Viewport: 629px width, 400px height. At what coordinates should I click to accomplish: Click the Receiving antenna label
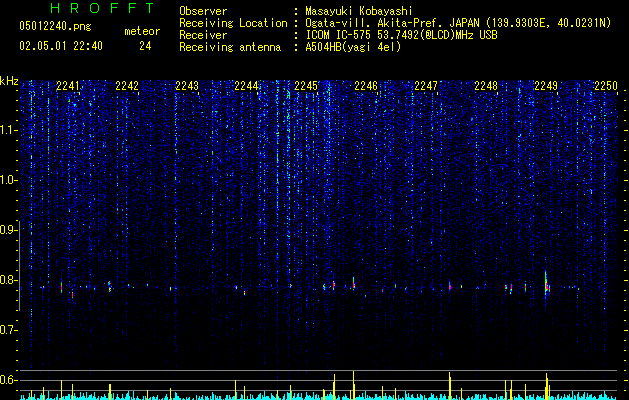[230, 47]
